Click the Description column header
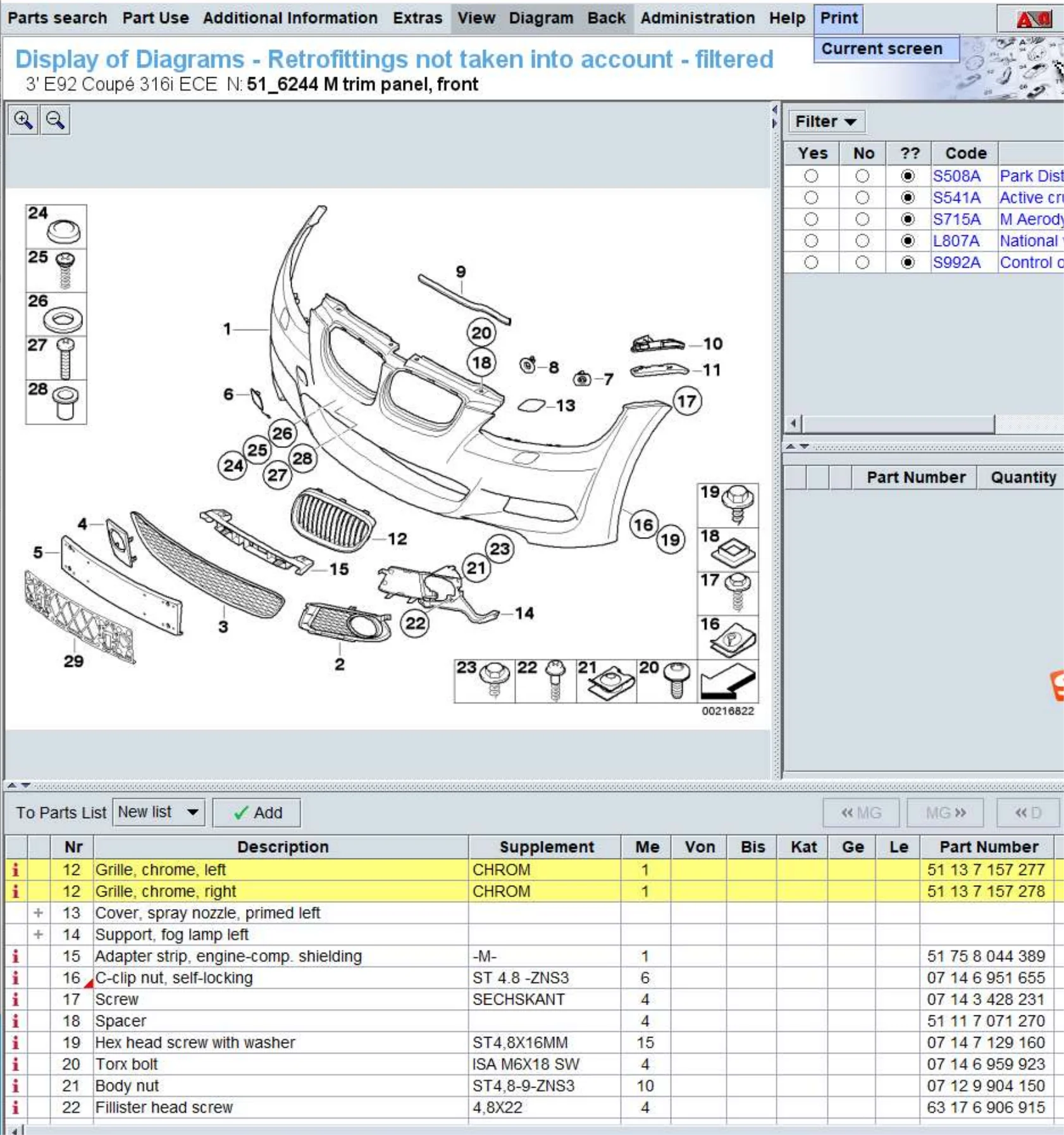Screen dimensions: 1064x1135 281,847
